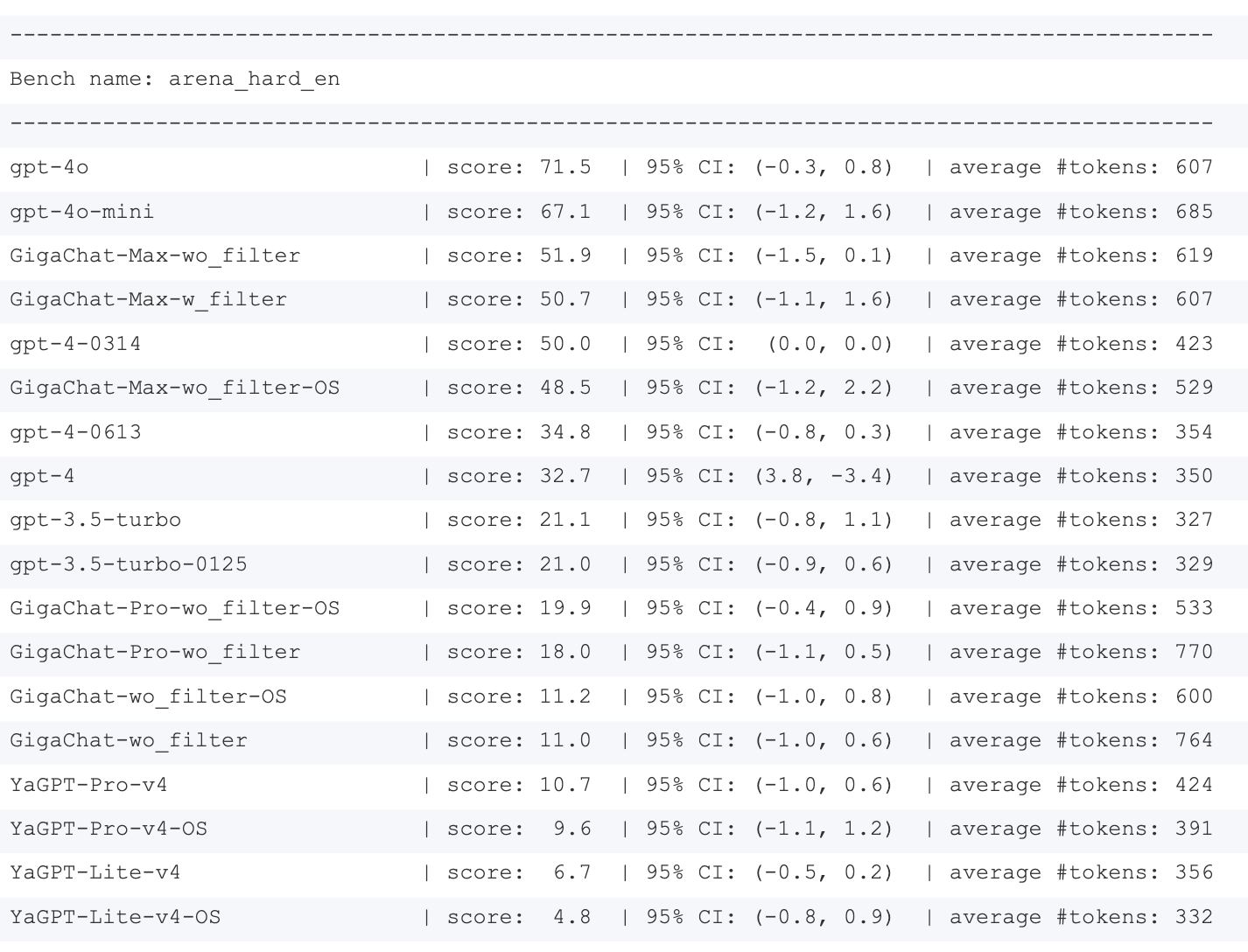
Task: Click the average tokens 770 value
Action: 1194,652
